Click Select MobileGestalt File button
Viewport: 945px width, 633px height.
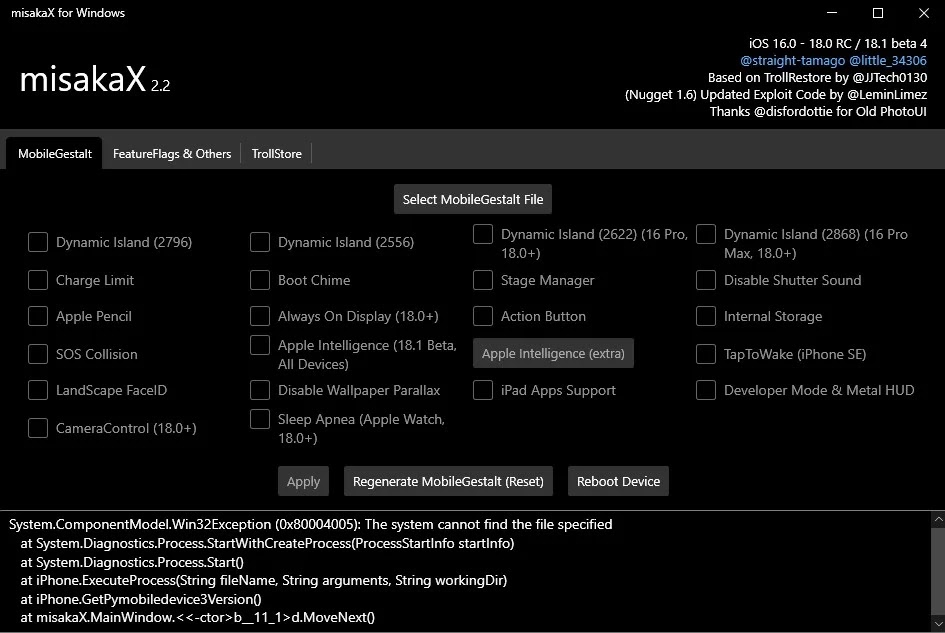(x=472, y=200)
